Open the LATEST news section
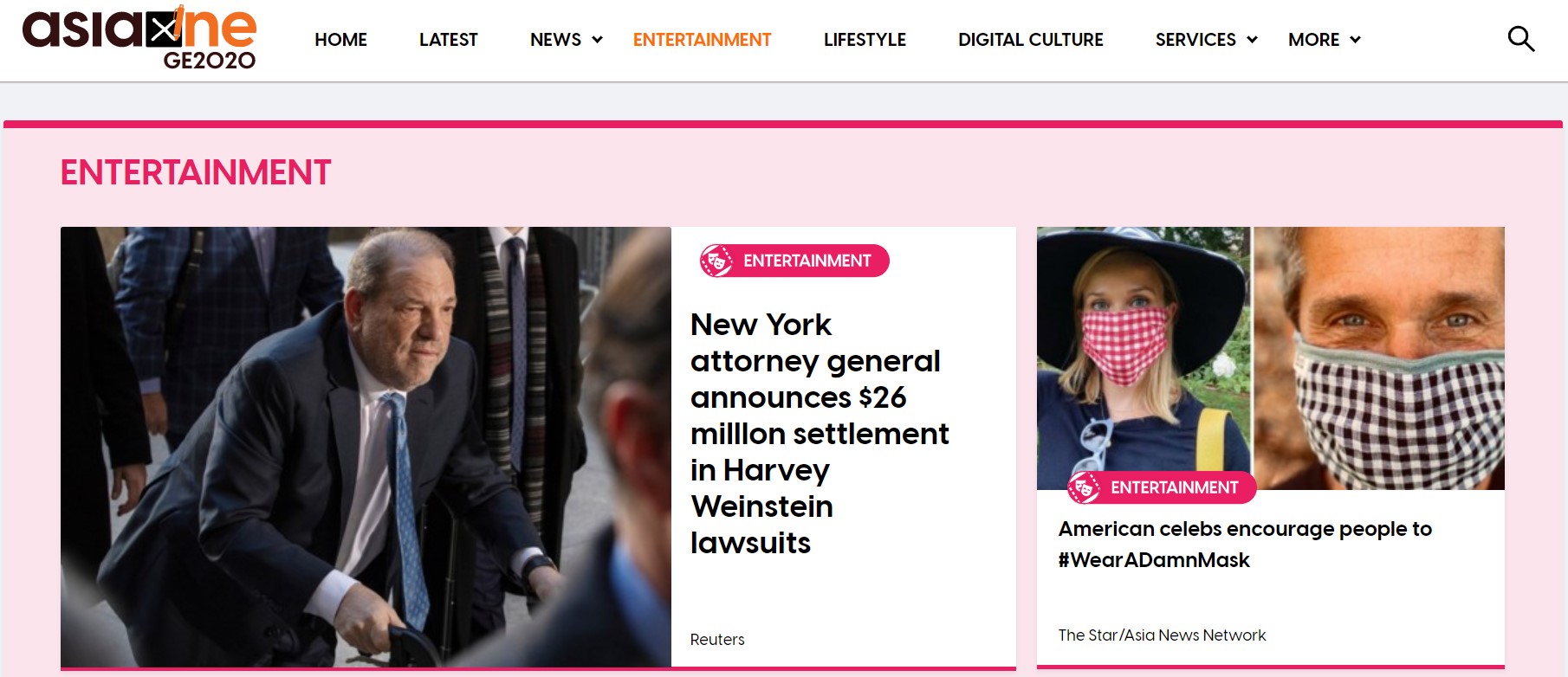The height and width of the screenshot is (677, 1568). click(x=448, y=39)
